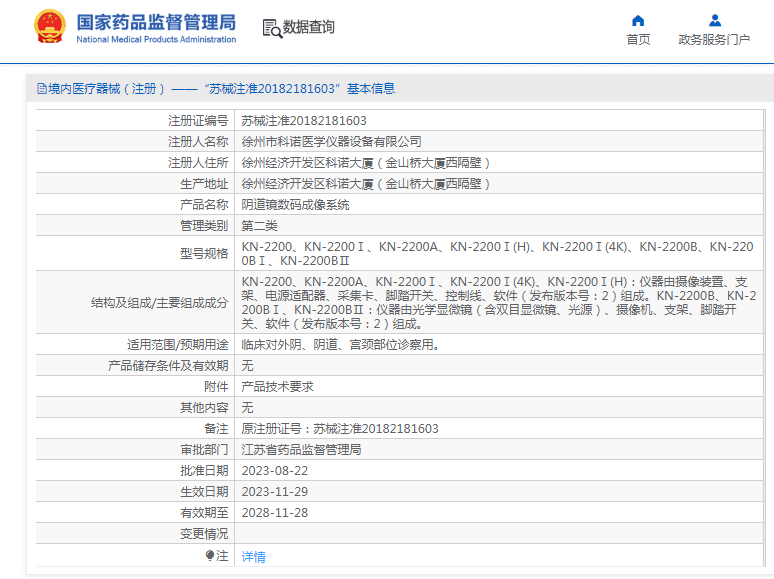Click 政务服务门户 text link
Viewport: 774px width, 579px height.
(x=714, y=39)
